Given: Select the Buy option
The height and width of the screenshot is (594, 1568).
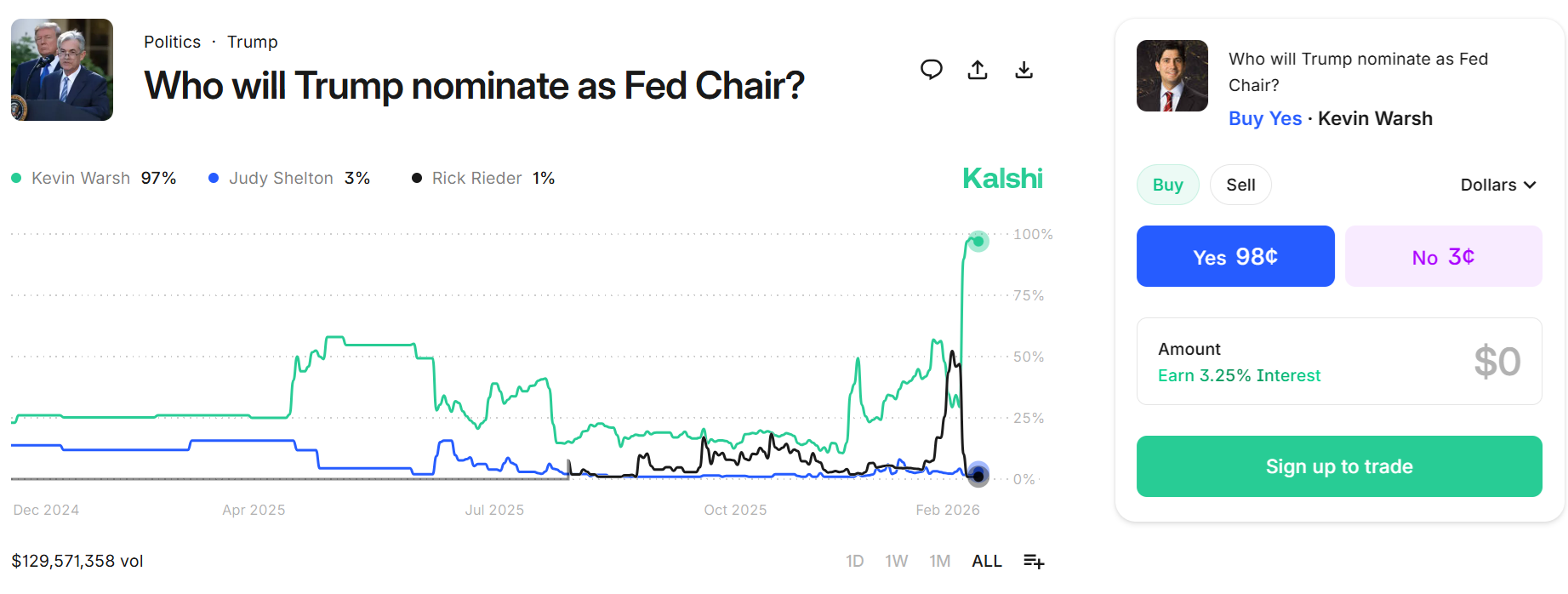Looking at the screenshot, I should click(x=1167, y=185).
